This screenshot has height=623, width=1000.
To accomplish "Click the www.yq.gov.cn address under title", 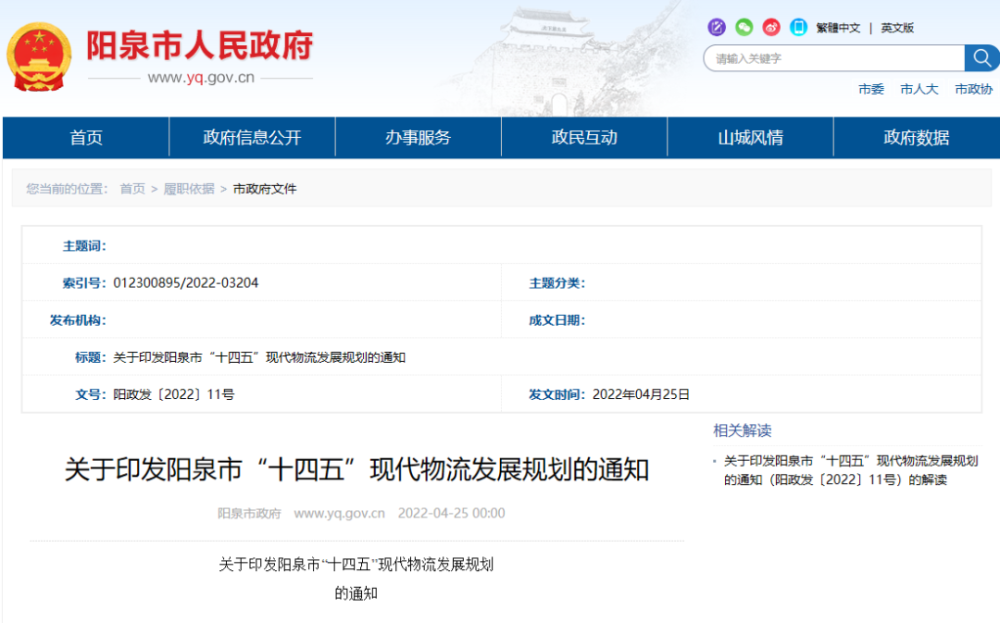I will point(201,78).
